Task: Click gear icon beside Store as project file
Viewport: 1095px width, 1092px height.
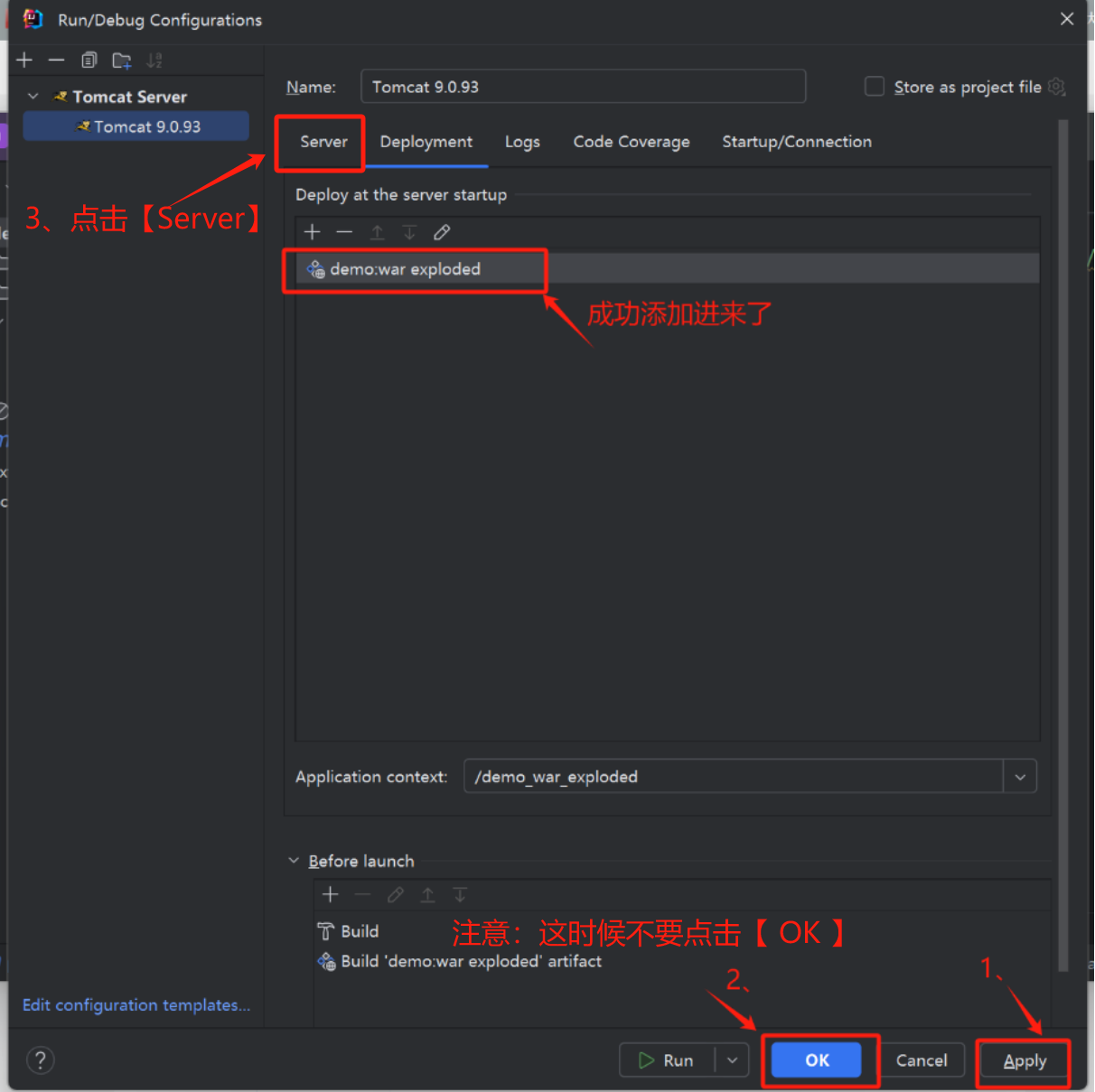Action: point(1056,87)
